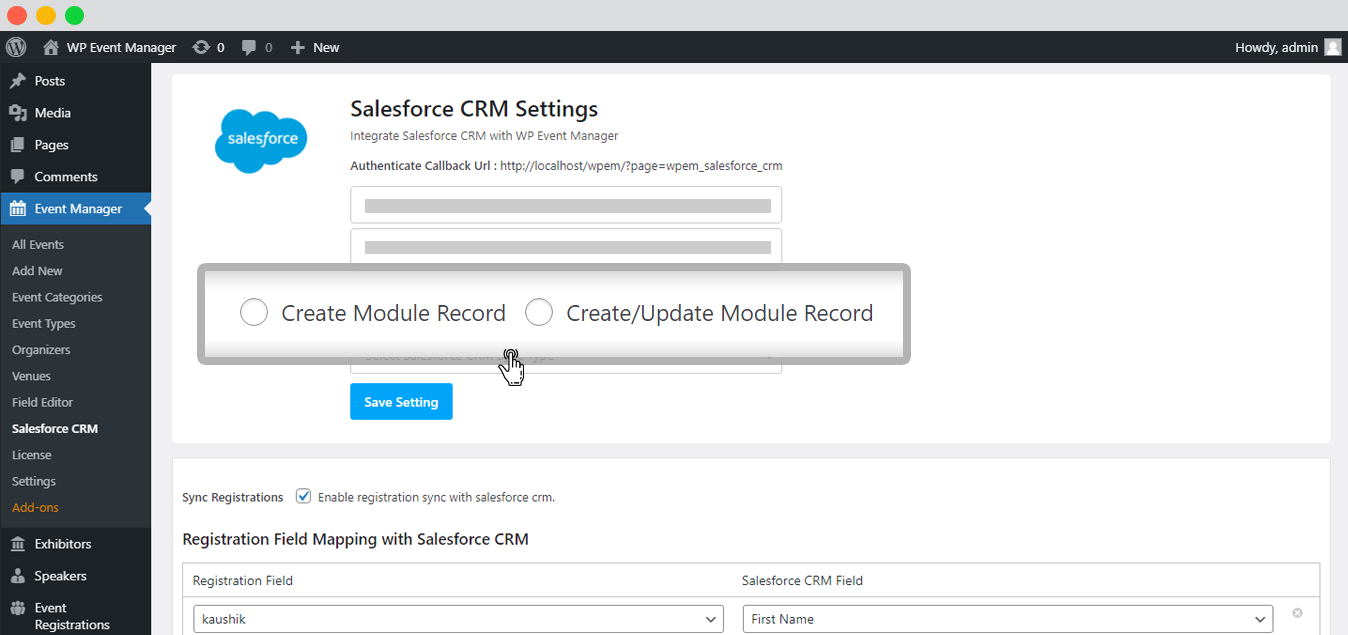Screen dimensions: 1348x635
Task: Click the Sync Registrations label
Action: tap(233, 497)
